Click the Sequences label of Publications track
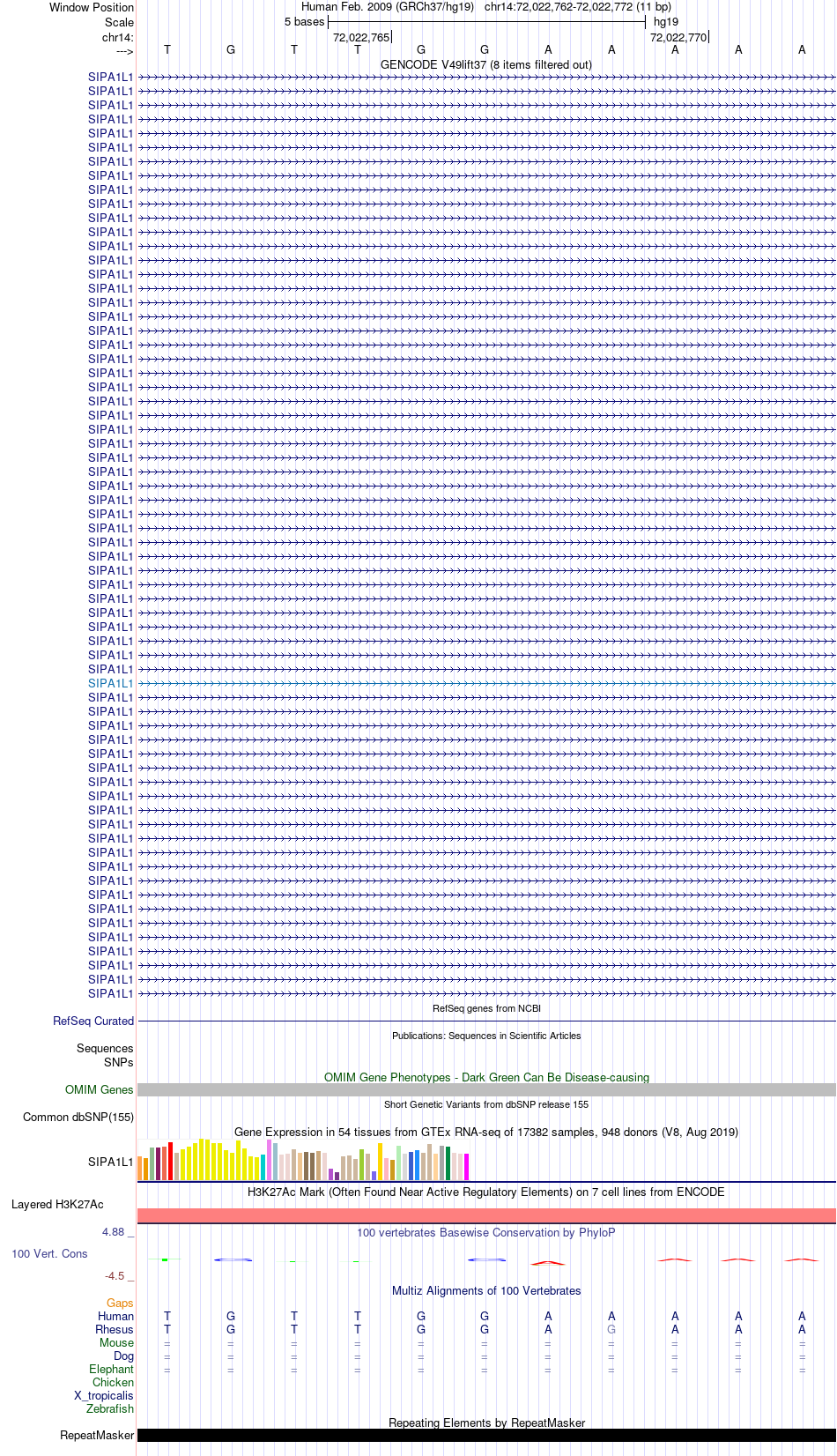Image resolution: width=837 pixels, height=1456 pixels. tap(105, 1048)
